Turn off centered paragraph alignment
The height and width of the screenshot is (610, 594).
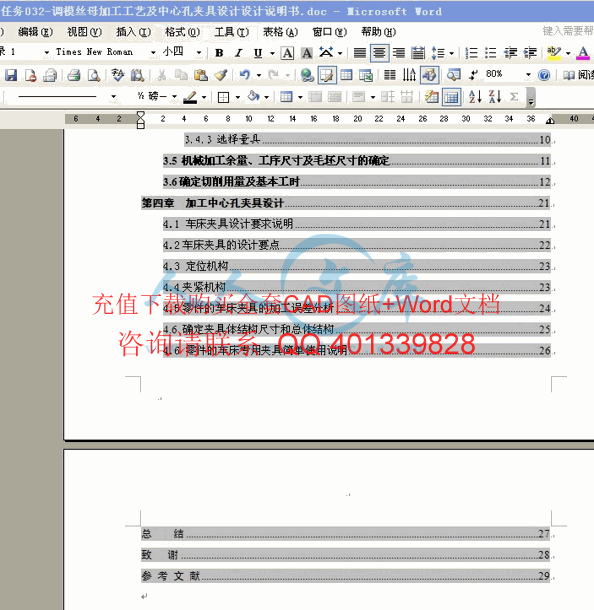(379, 53)
